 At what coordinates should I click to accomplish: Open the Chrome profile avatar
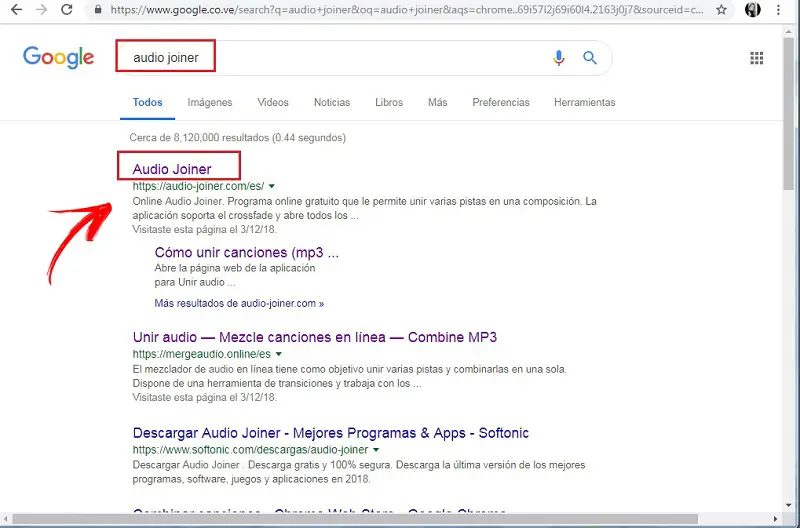[x=753, y=9]
